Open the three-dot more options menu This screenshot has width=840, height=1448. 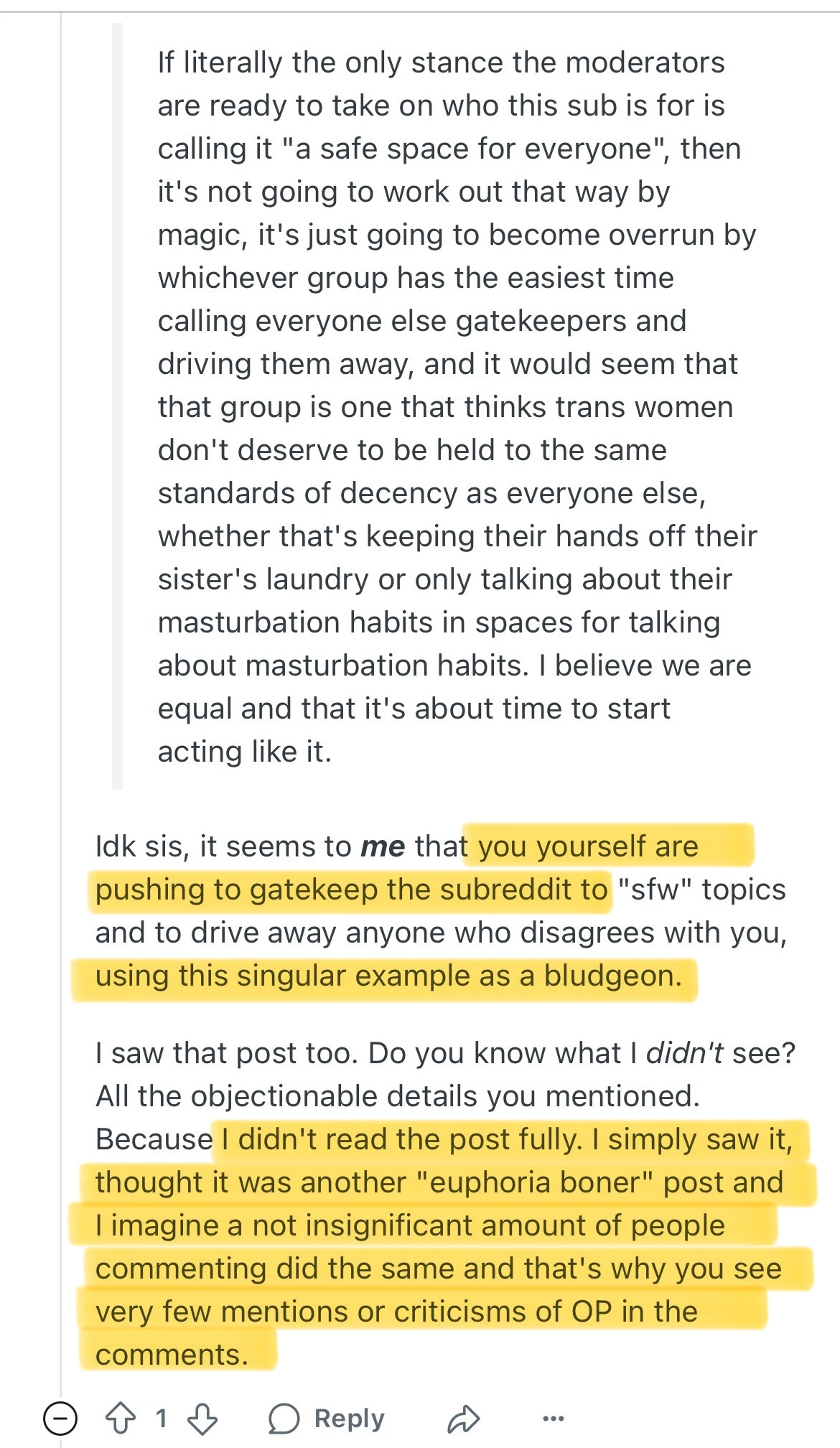pyautogui.click(x=553, y=1419)
